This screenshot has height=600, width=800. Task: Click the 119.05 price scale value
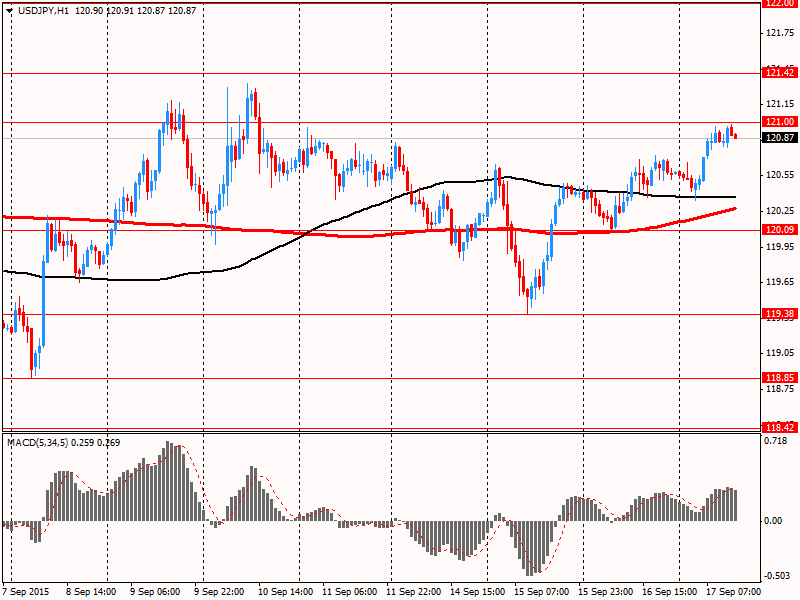780,353
